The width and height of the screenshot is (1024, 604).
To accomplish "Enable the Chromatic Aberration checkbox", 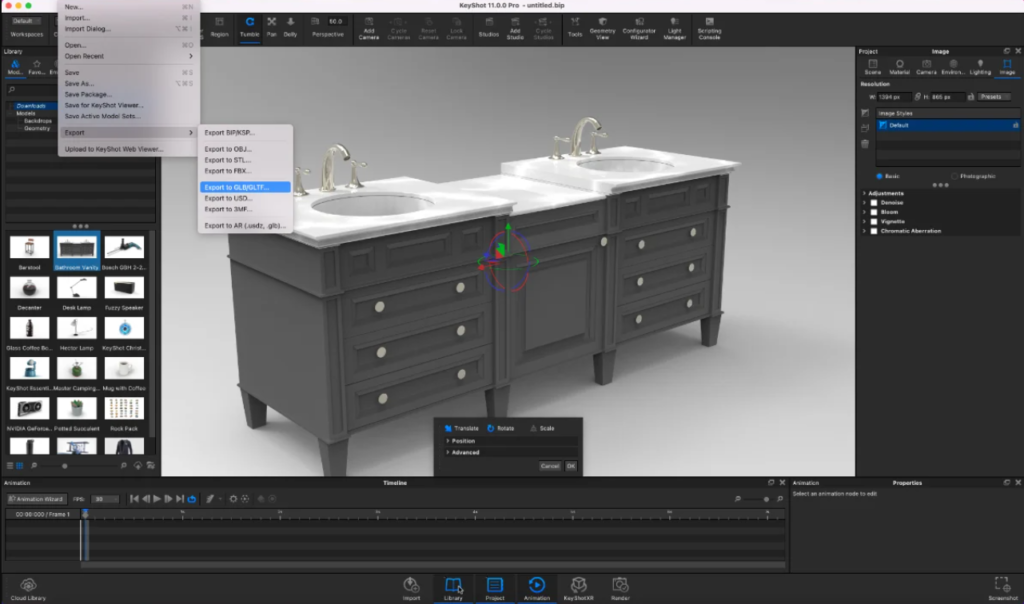I will (874, 231).
